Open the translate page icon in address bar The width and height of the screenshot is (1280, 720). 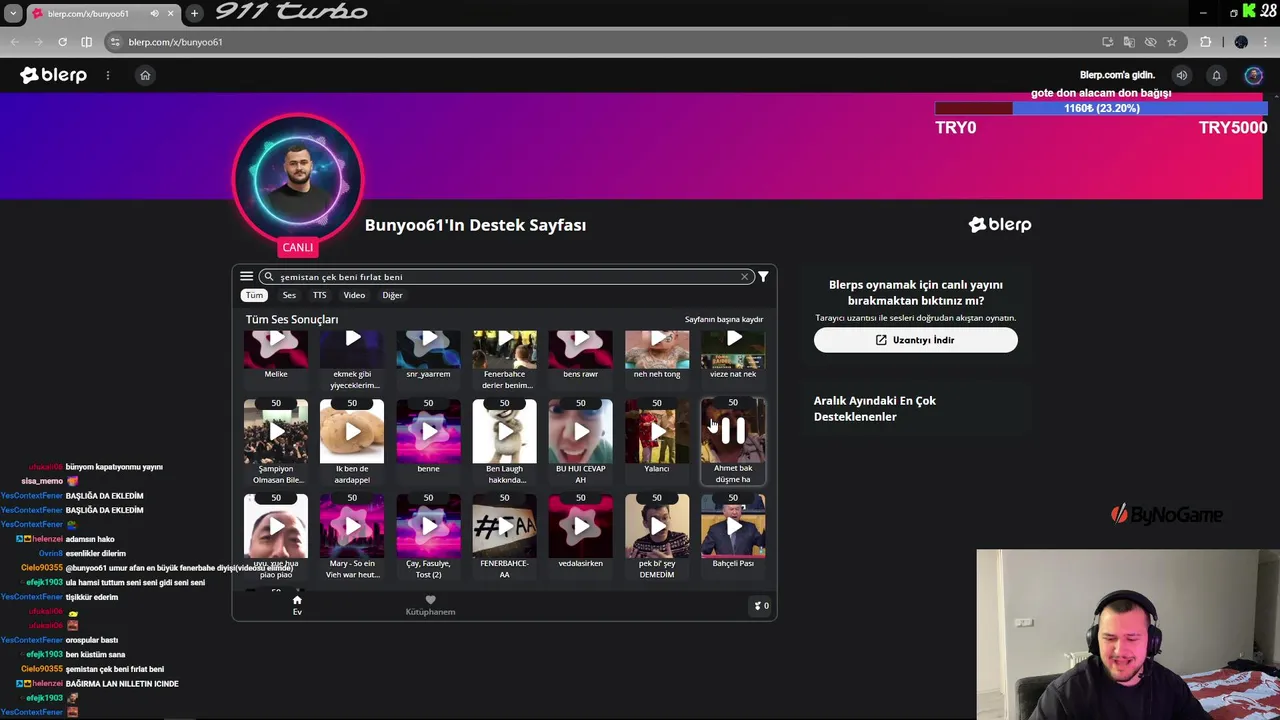[1129, 42]
